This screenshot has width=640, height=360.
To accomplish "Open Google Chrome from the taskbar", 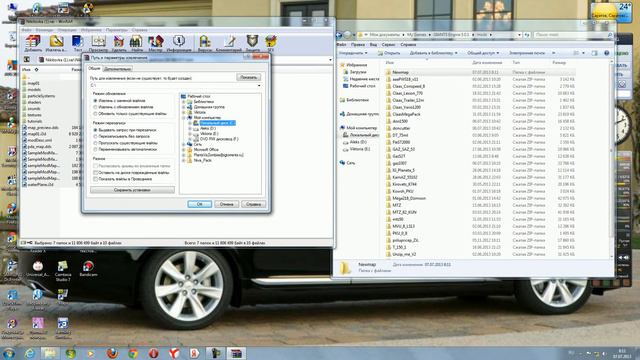I will pos(133,353).
